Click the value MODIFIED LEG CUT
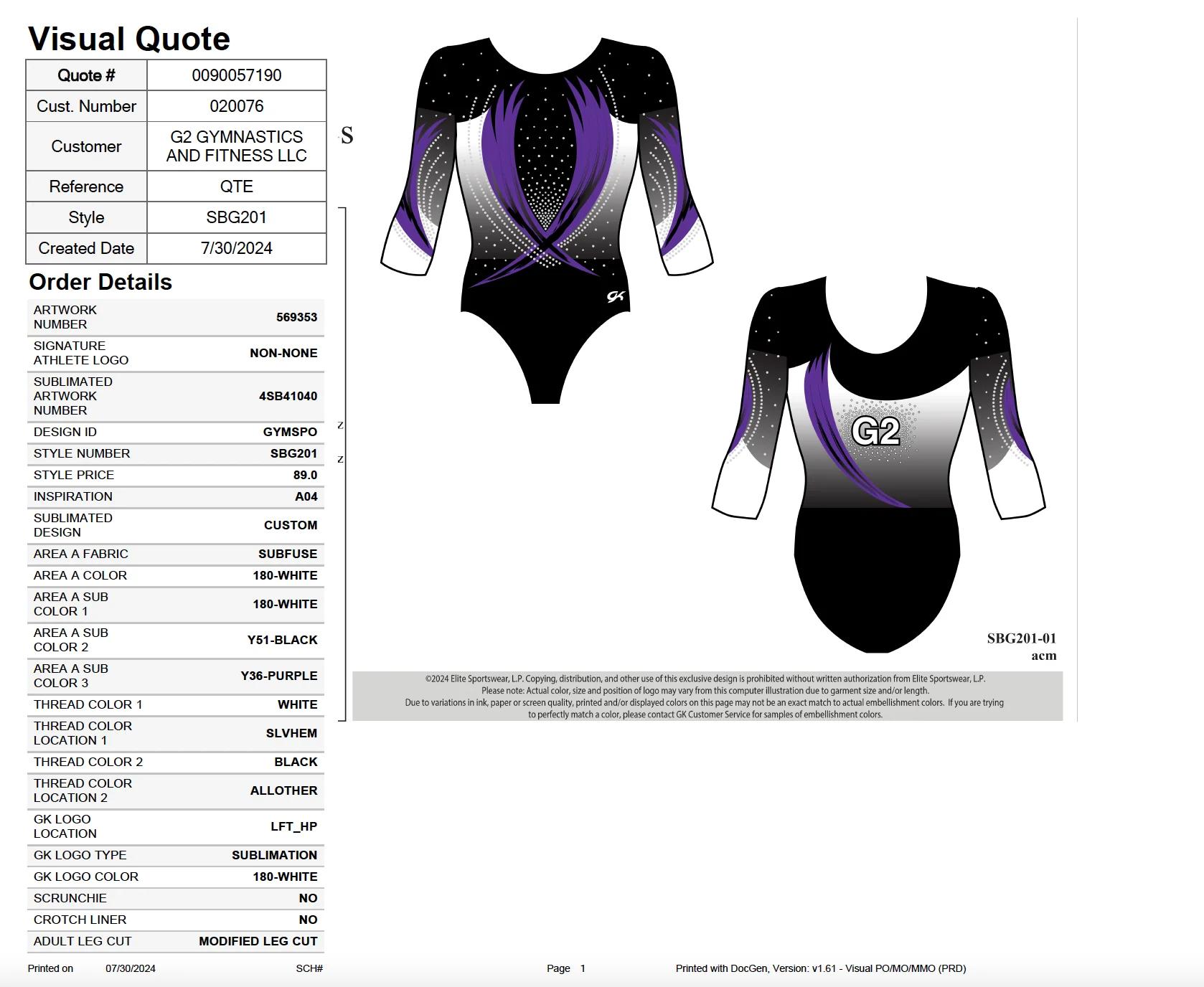Image resolution: width=1204 pixels, height=987 pixels. [x=258, y=941]
